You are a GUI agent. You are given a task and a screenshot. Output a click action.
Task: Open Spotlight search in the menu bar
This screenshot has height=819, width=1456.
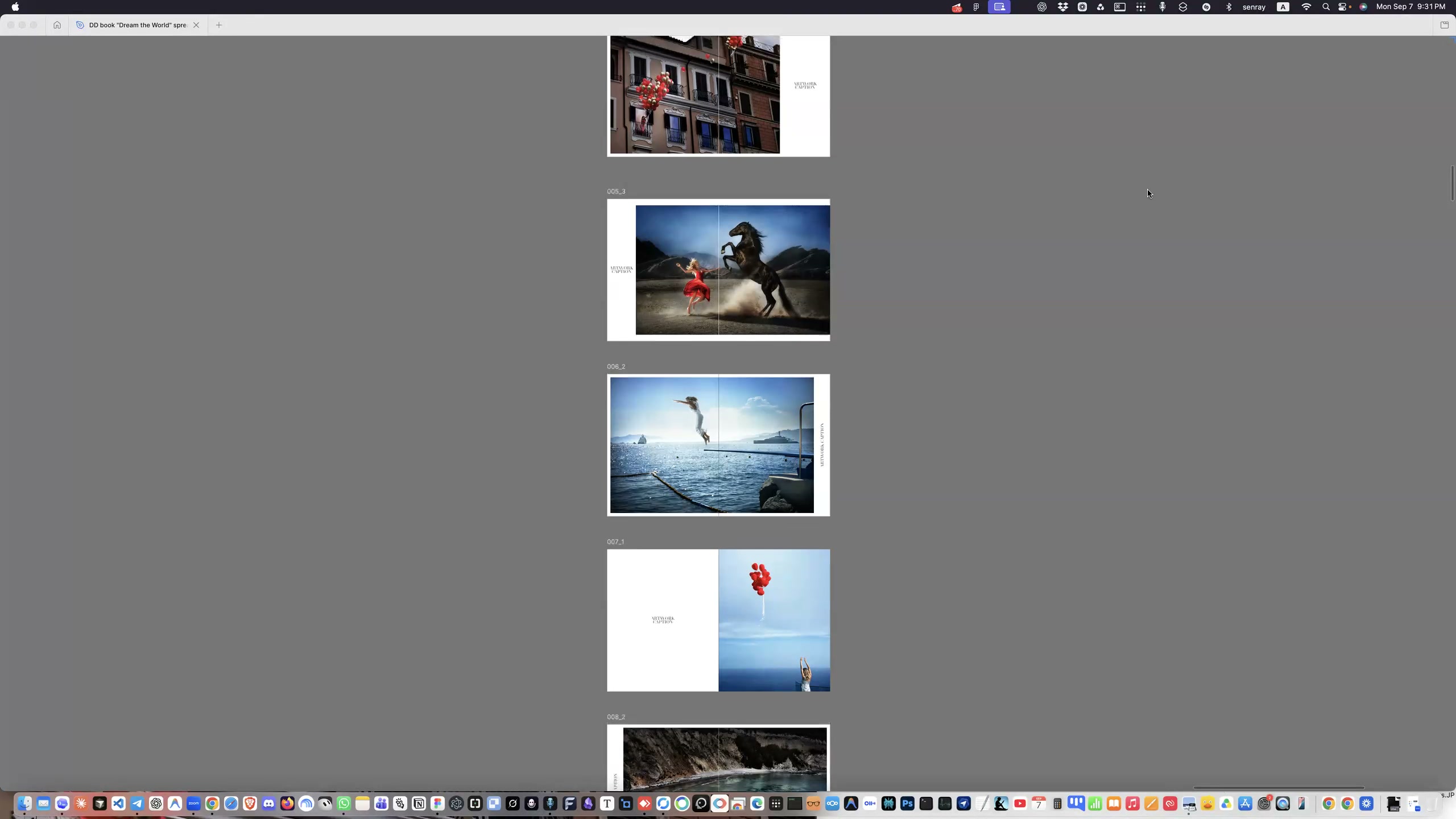(x=1326, y=7)
